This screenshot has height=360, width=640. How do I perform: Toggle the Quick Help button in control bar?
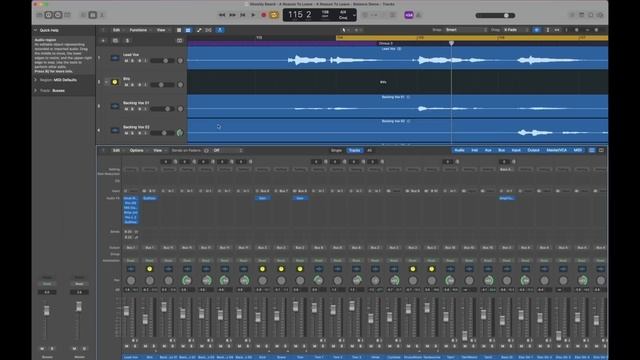point(58,15)
